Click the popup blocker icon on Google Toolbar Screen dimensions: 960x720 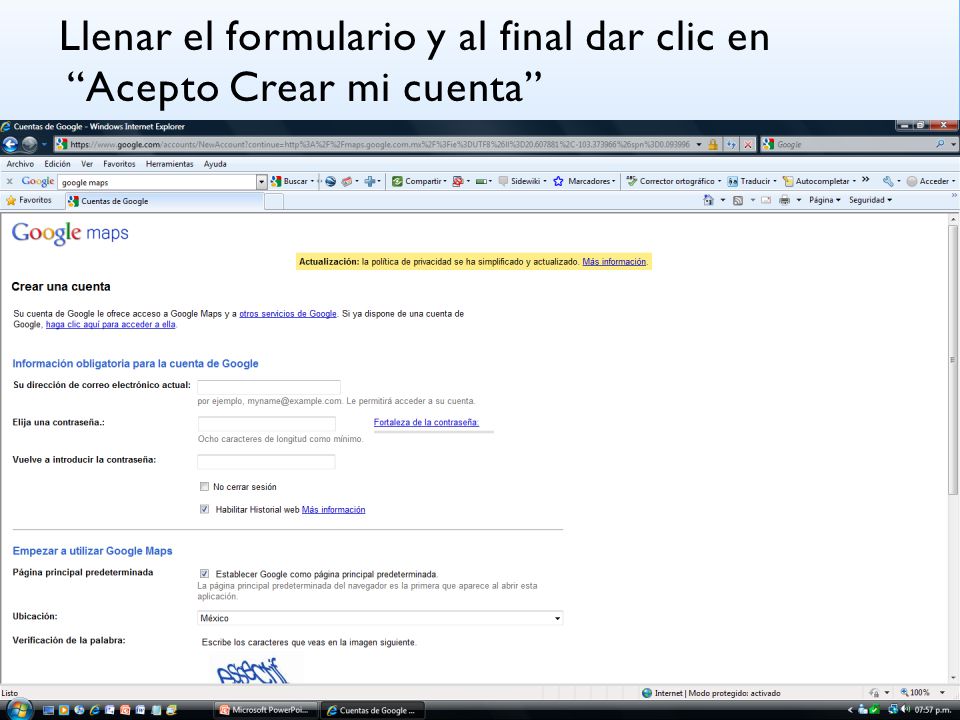pyautogui.click(x=457, y=181)
